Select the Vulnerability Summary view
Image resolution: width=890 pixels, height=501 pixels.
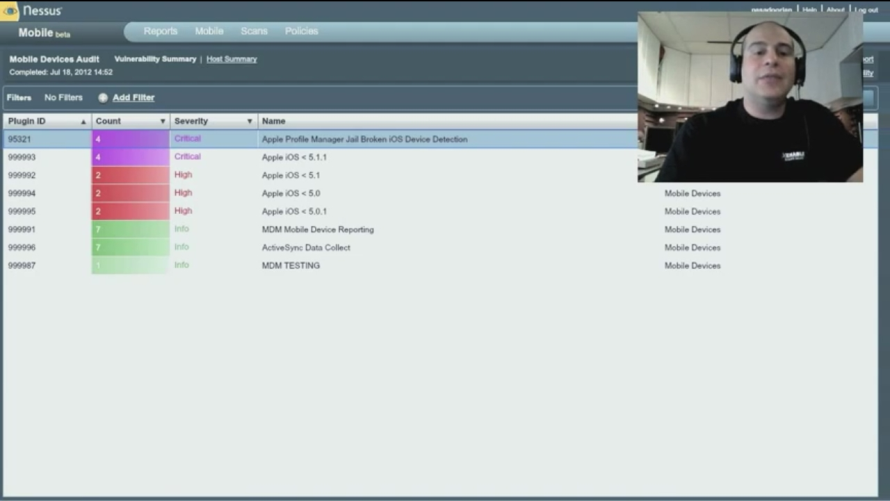155,59
